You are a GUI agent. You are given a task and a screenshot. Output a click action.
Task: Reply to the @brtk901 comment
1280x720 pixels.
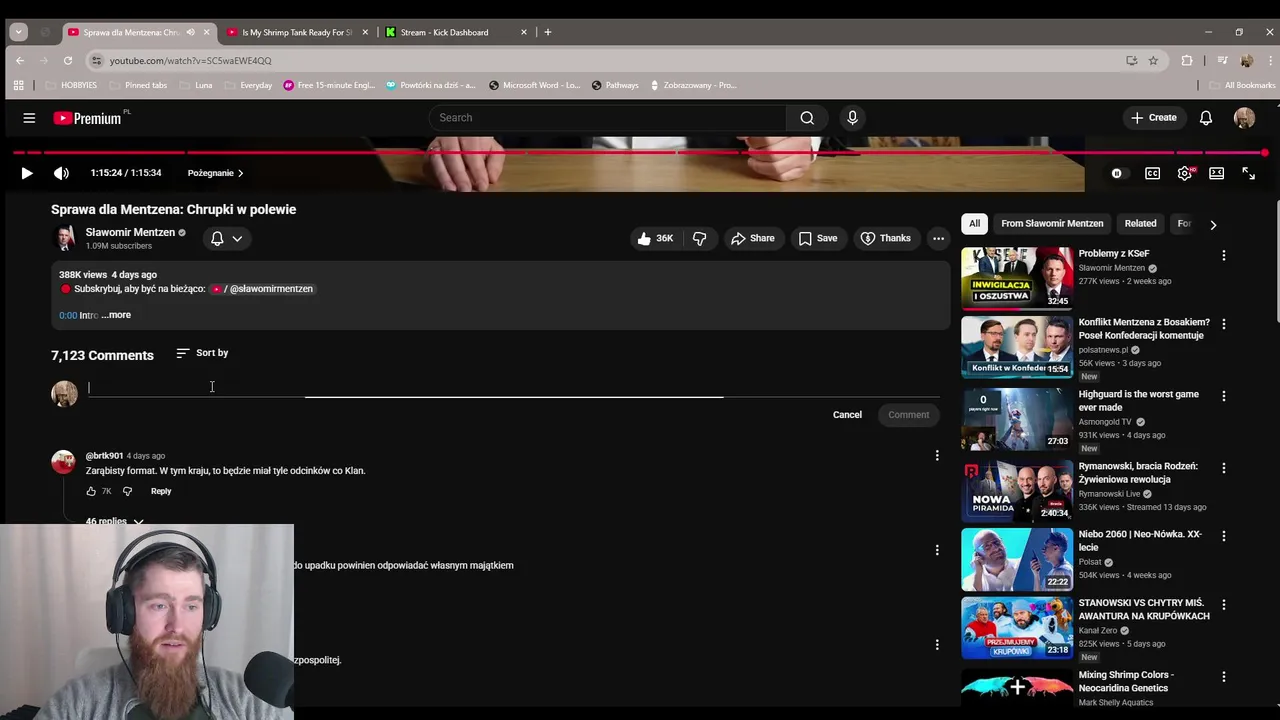pos(161,491)
